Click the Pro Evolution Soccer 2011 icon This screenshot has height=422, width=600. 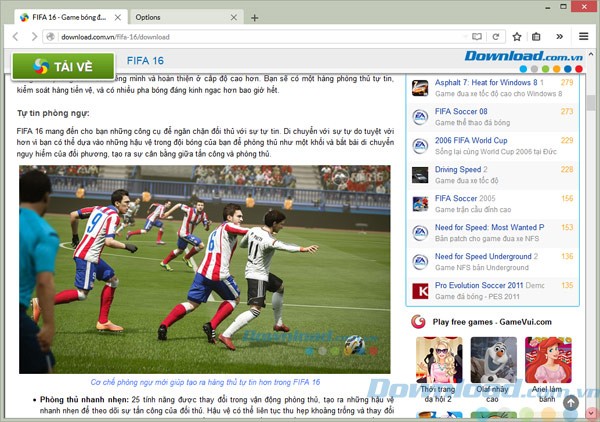point(420,290)
